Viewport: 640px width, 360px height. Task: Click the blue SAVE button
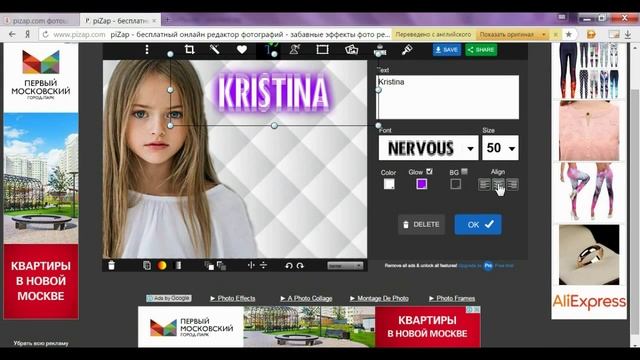point(447,50)
